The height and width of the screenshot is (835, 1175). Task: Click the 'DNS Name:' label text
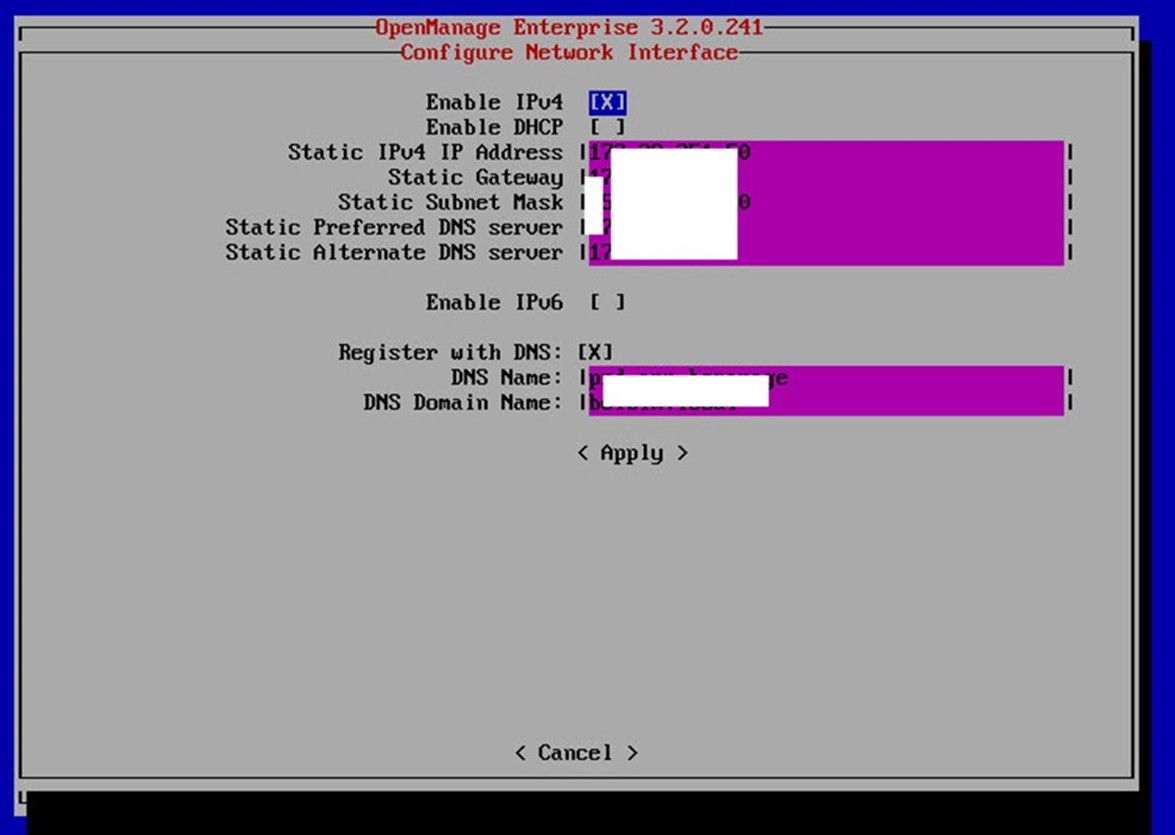(507, 377)
